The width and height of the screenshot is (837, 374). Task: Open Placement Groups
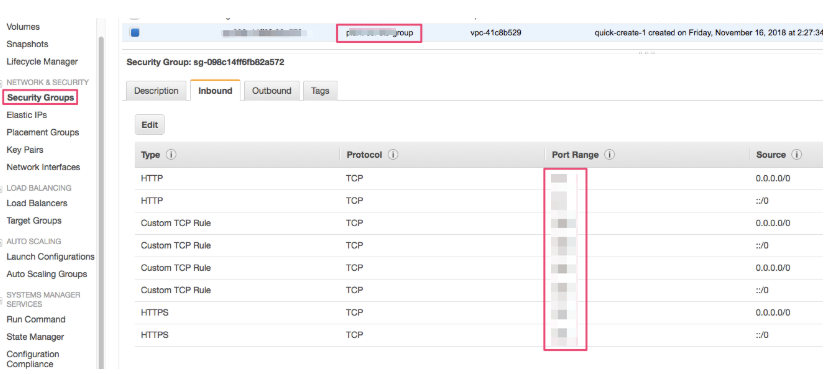(x=43, y=132)
